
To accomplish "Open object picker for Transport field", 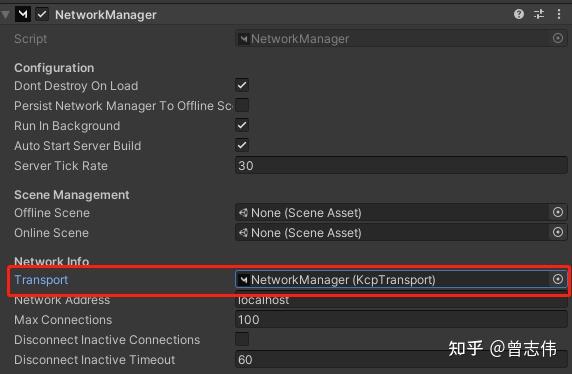I will 558,279.
